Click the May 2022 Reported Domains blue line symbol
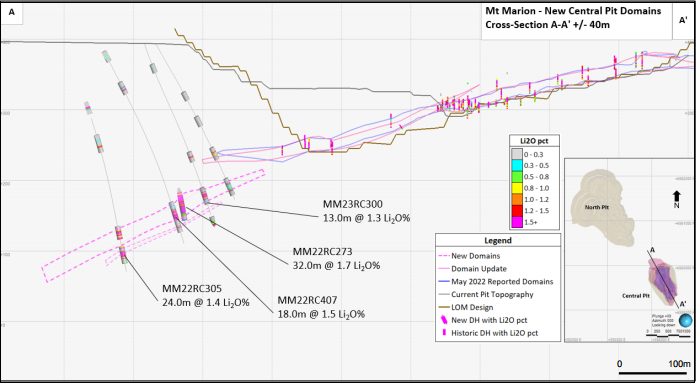 pos(443,281)
